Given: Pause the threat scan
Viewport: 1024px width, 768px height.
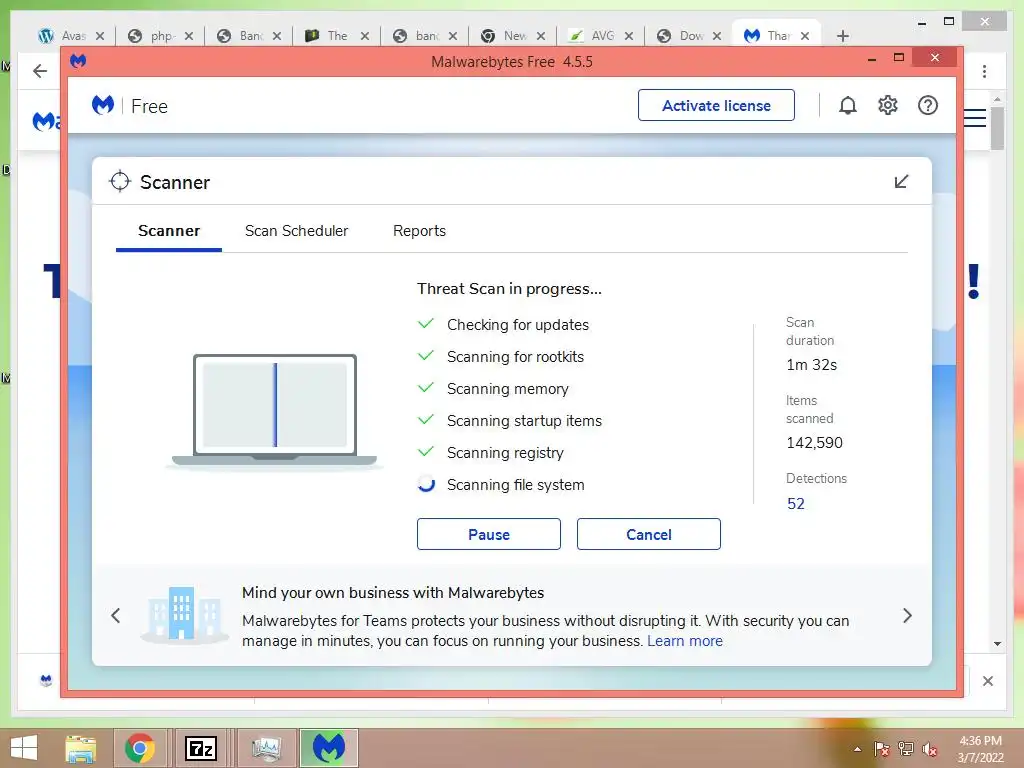Looking at the screenshot, I should click(488, 534).
